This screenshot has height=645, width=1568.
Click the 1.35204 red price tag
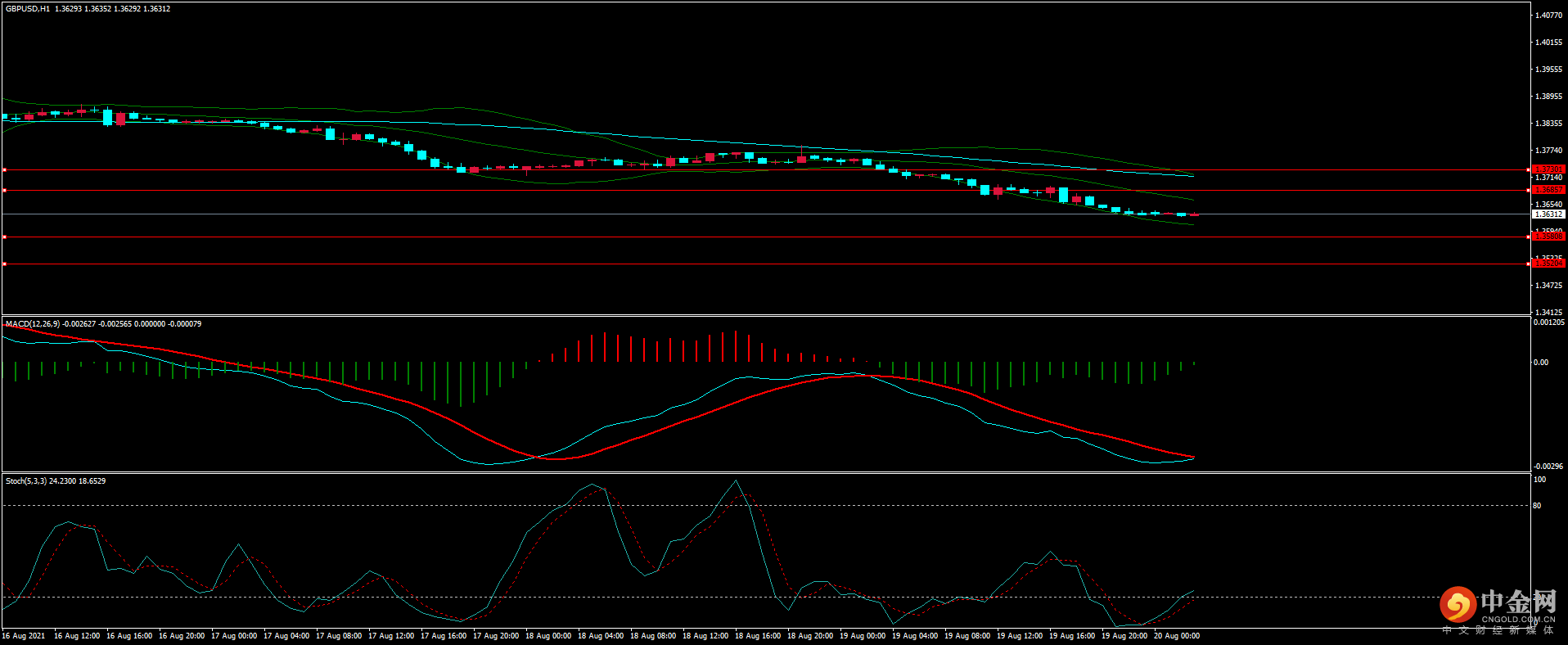tap(1548, 264)
